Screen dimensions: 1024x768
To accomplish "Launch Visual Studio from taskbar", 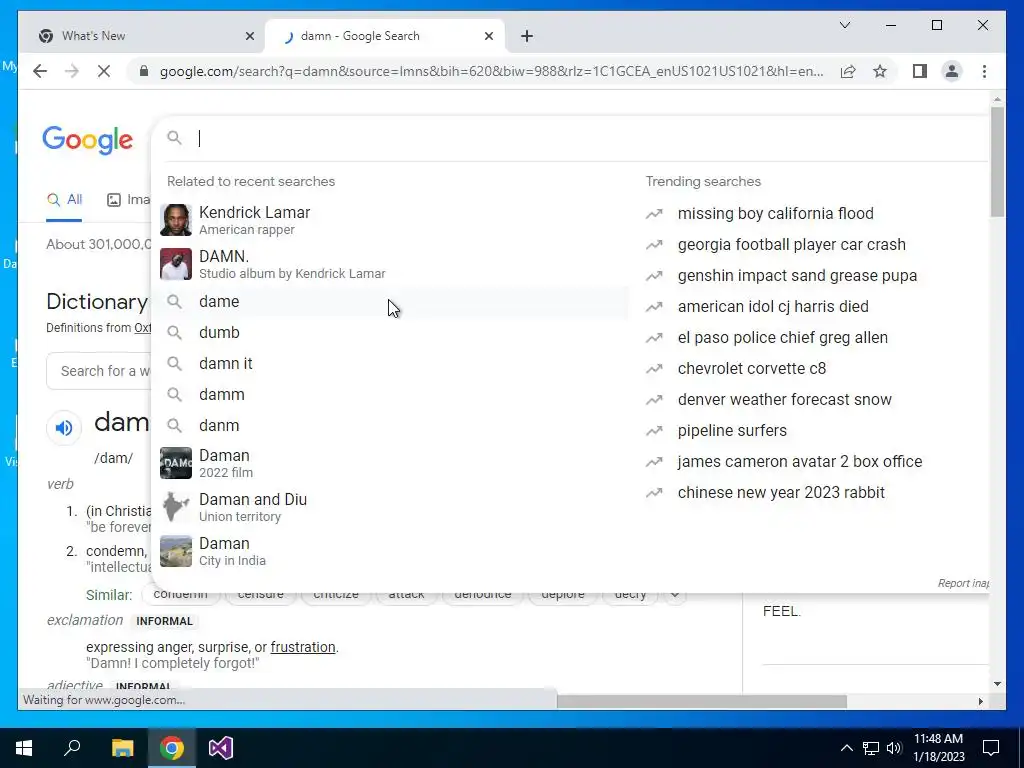I will (221, 748).
